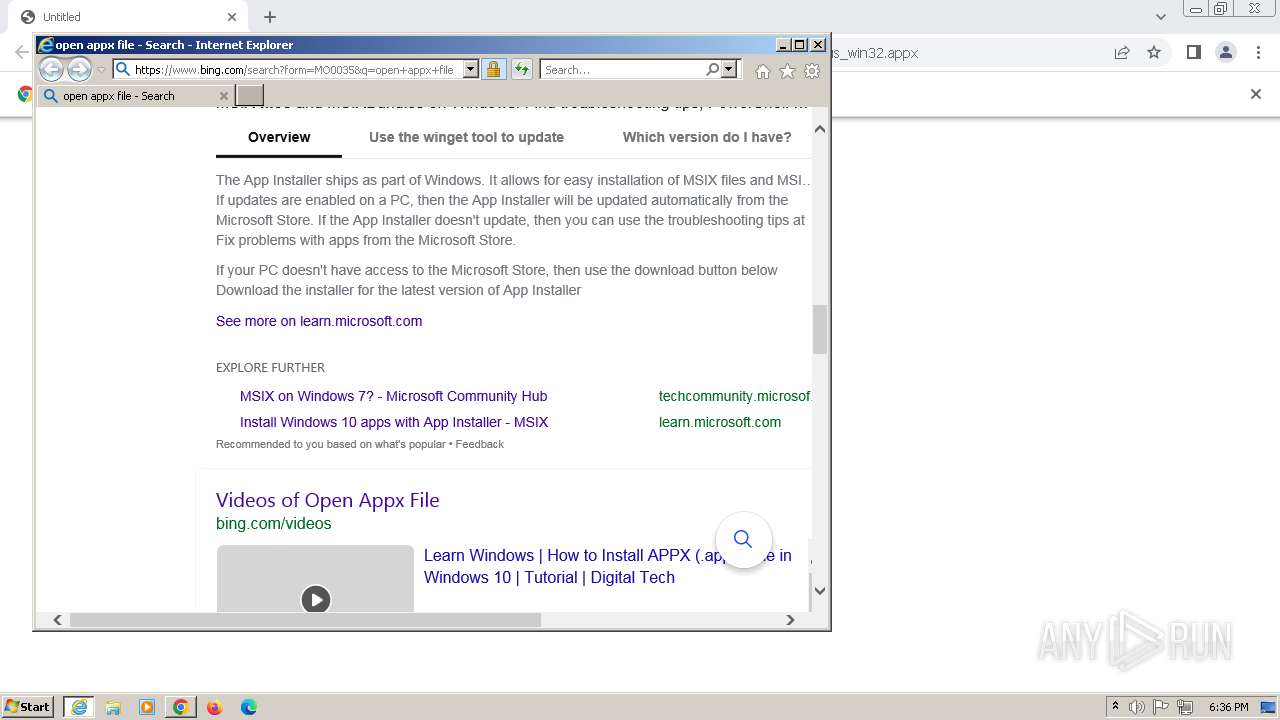The width and height of the screenshot is (1280, 720).
Task: Open bing.com/videos link
Action: tap(273, 523)
